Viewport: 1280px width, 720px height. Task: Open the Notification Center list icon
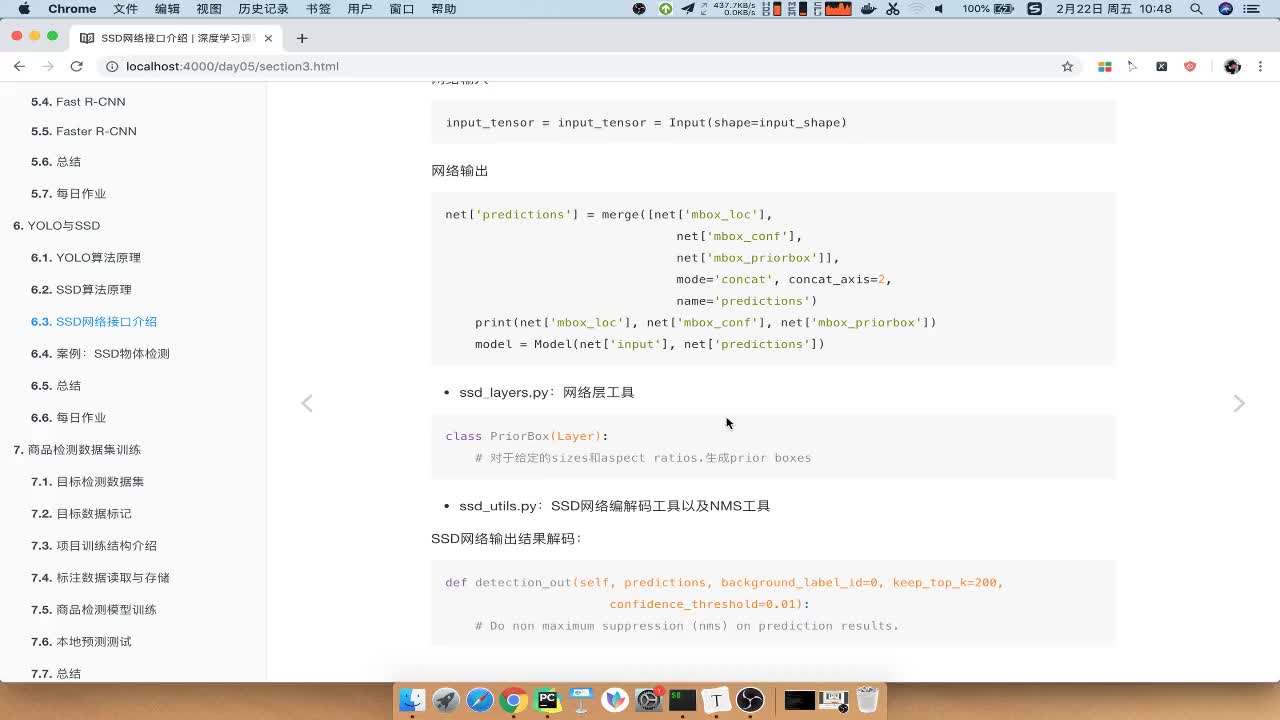(x=1253, y=9)
